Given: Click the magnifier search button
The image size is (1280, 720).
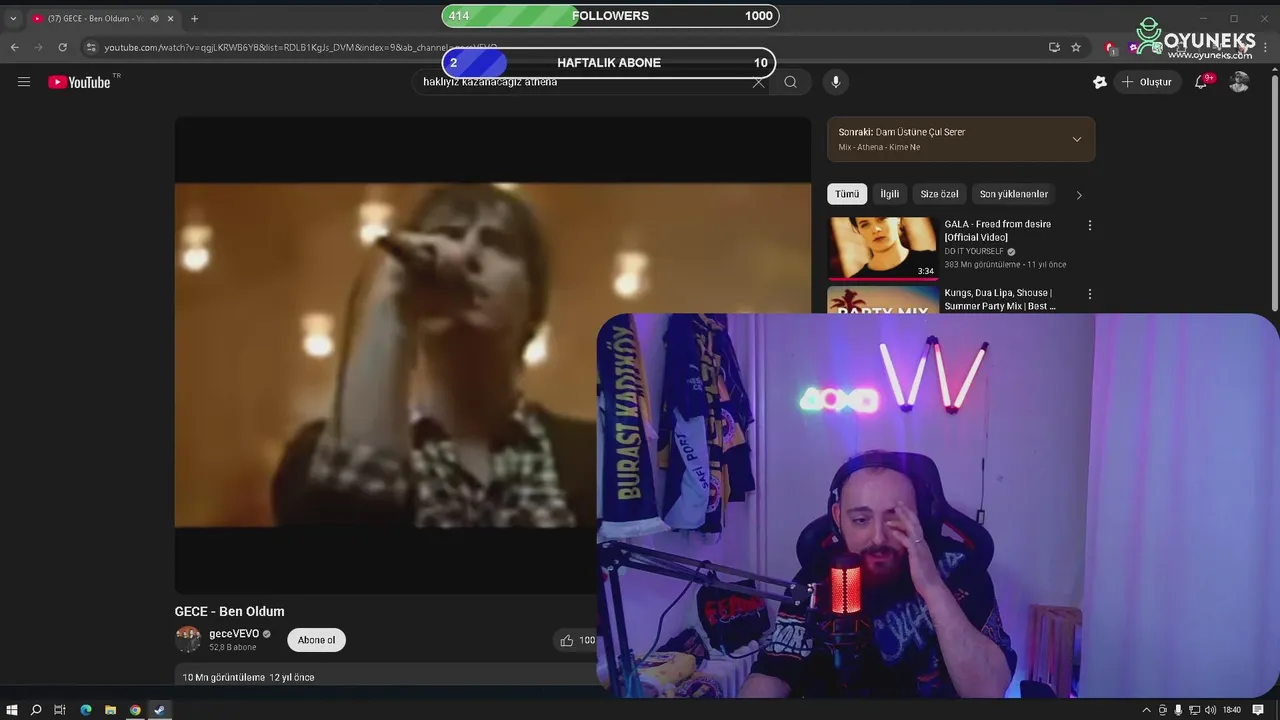Looking at the screenshot, I should click(x=790, y=82).
